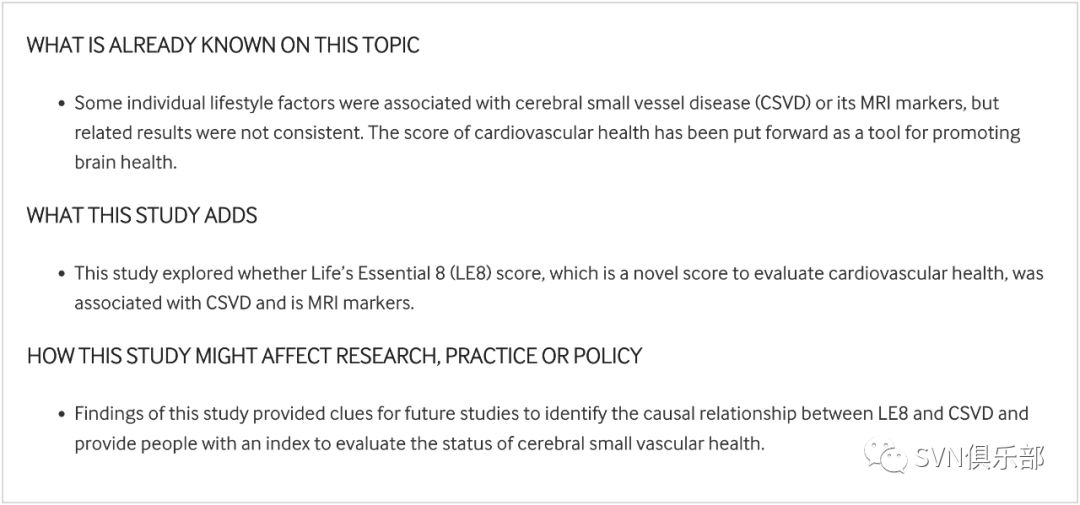Click heading HOW THIS STUDY MIGHT AFFECT RESEARCH
This screenshot has height=505, width=1080.
(x=335, y=355)
